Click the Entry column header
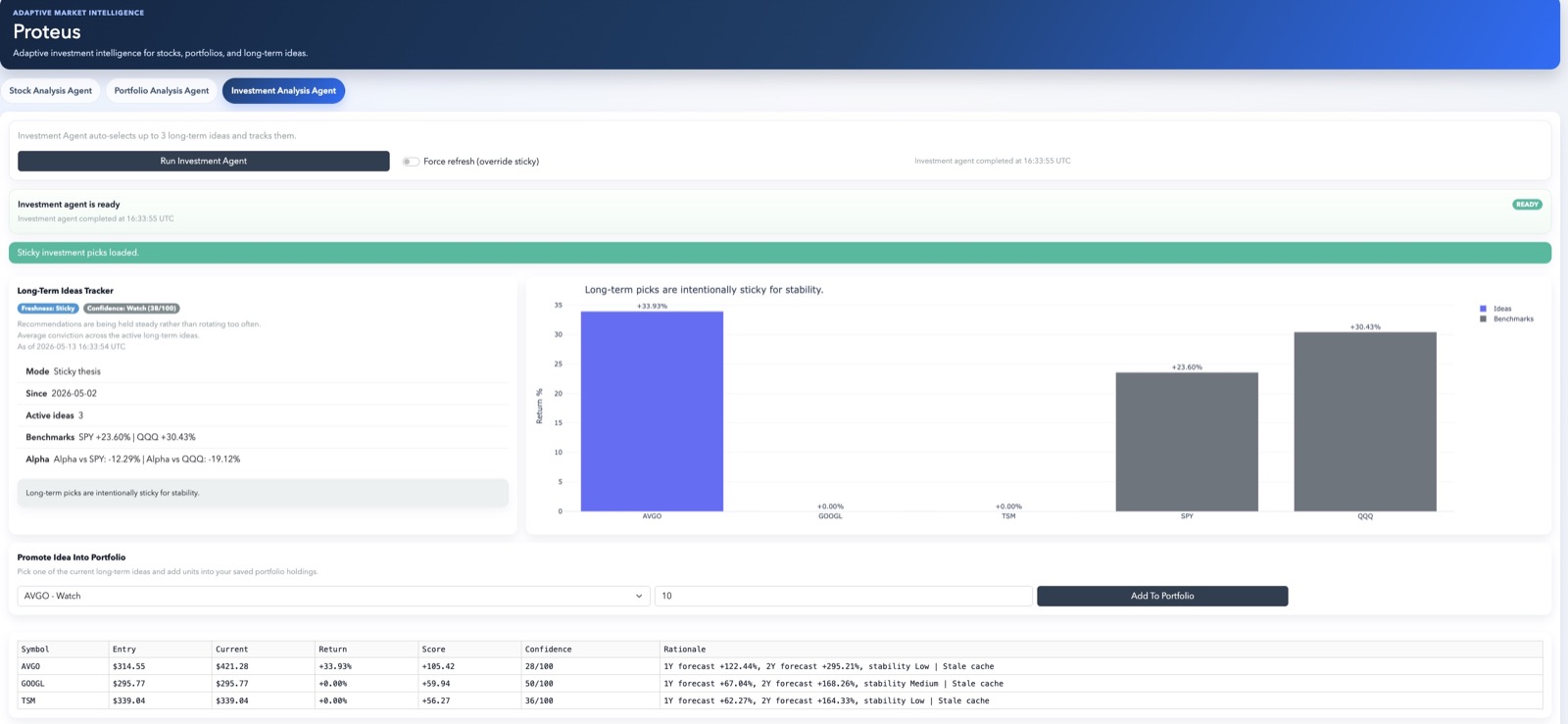Image resolution: width=1568 pixels, height=724 pixels. (160, 649)
